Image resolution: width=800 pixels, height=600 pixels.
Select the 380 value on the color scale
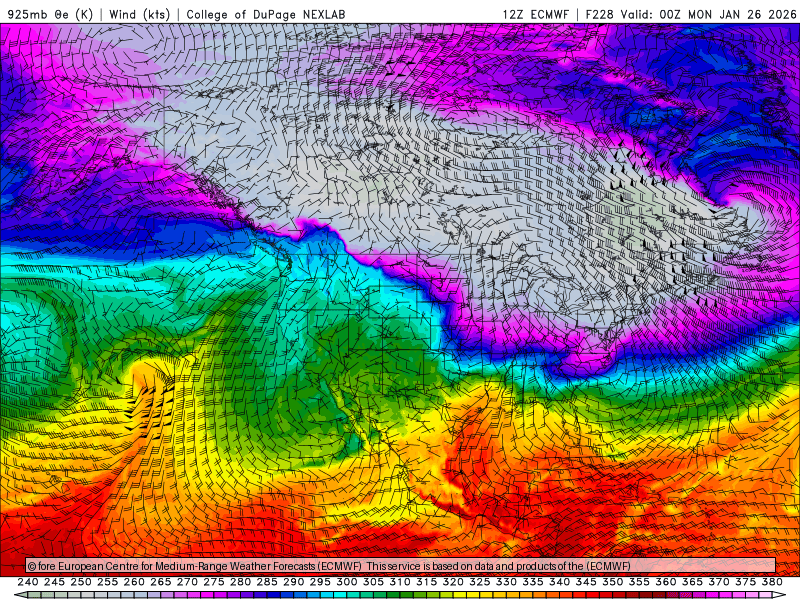click(772, 582)
